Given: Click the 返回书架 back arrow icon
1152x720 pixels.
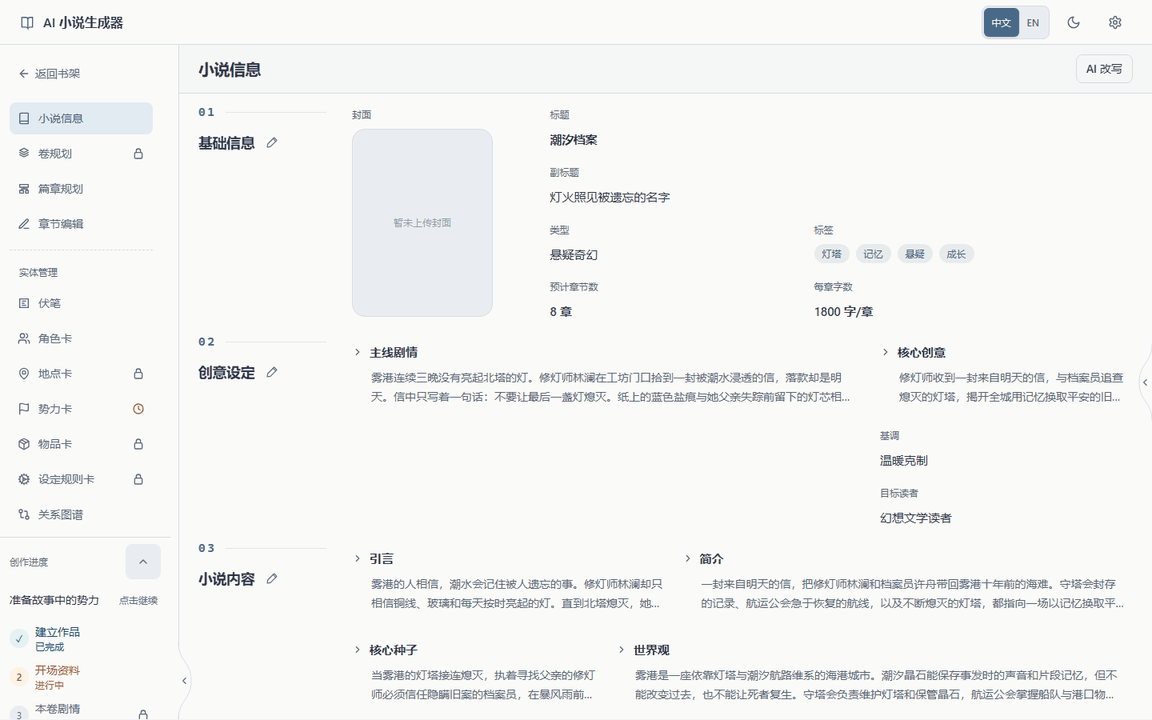Looking at the screenshot, I should (x=24, y=73).
